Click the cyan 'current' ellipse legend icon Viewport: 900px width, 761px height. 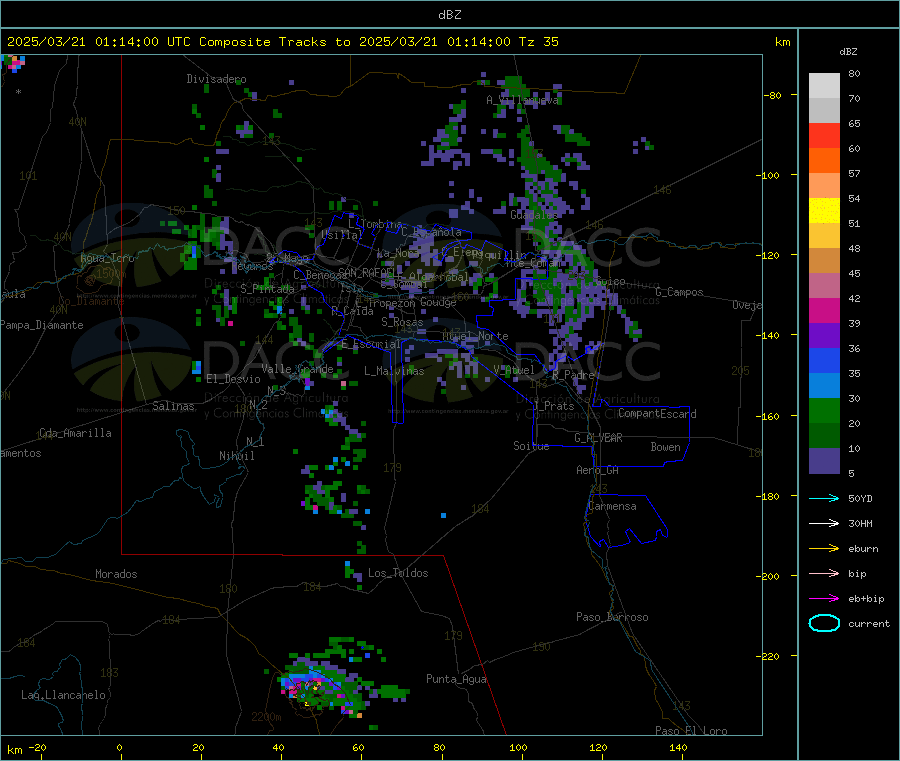(824, 623)
